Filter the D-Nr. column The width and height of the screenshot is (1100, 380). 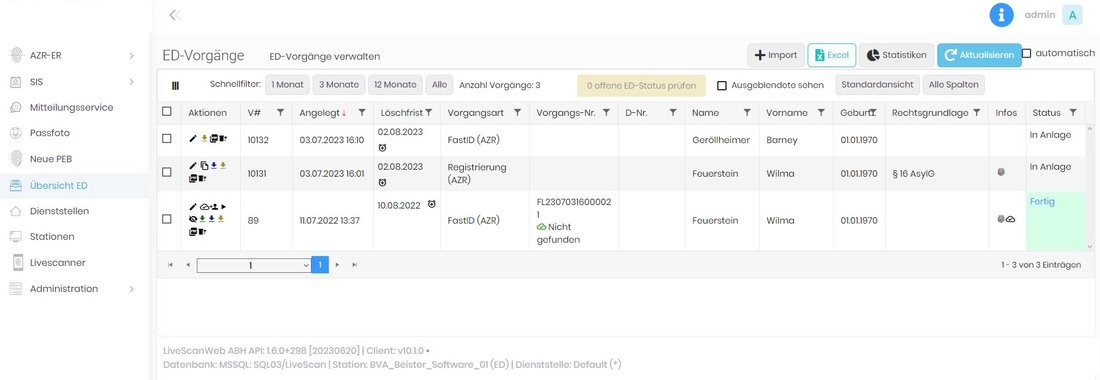tap(672, 112)
